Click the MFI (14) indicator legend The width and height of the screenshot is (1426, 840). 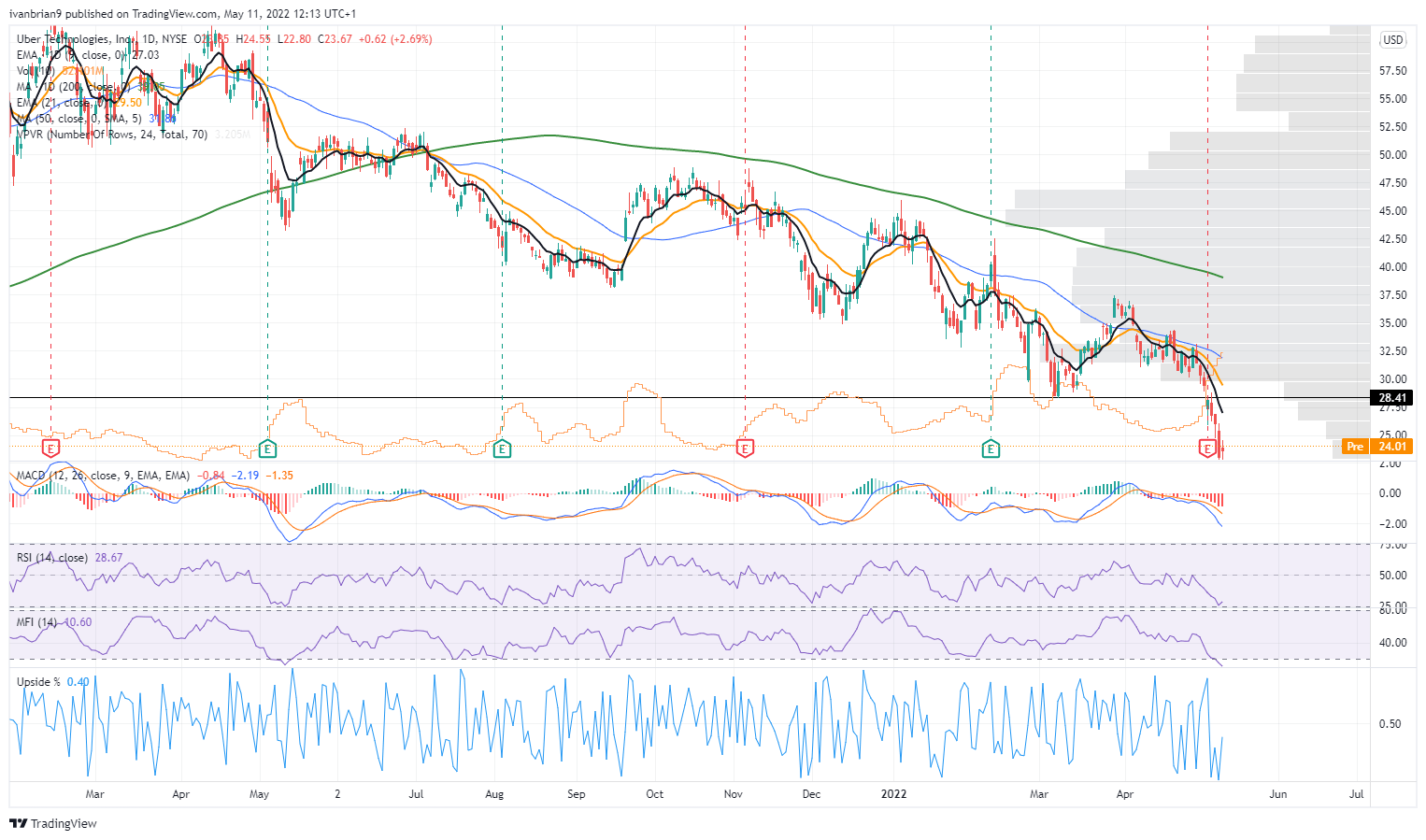[37, 622]
